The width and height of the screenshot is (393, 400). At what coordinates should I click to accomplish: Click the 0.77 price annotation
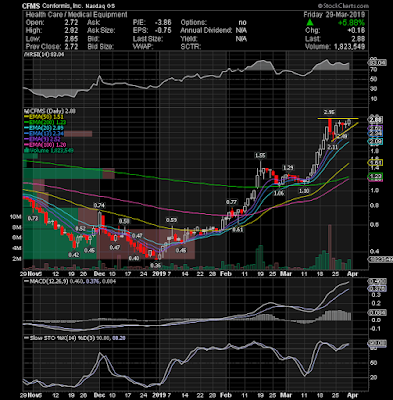pyautogui.click(x=231, y=202)
